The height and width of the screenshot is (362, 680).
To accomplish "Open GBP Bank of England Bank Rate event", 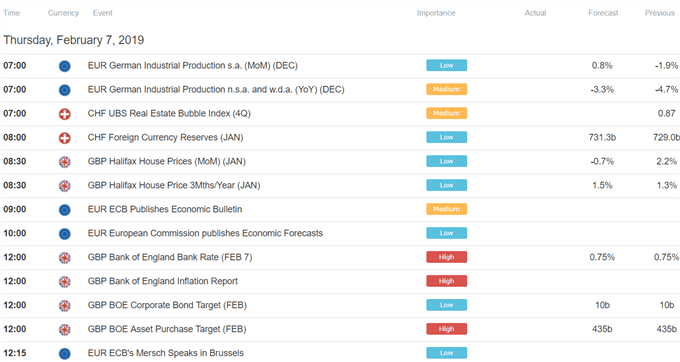I will (170, 257).
